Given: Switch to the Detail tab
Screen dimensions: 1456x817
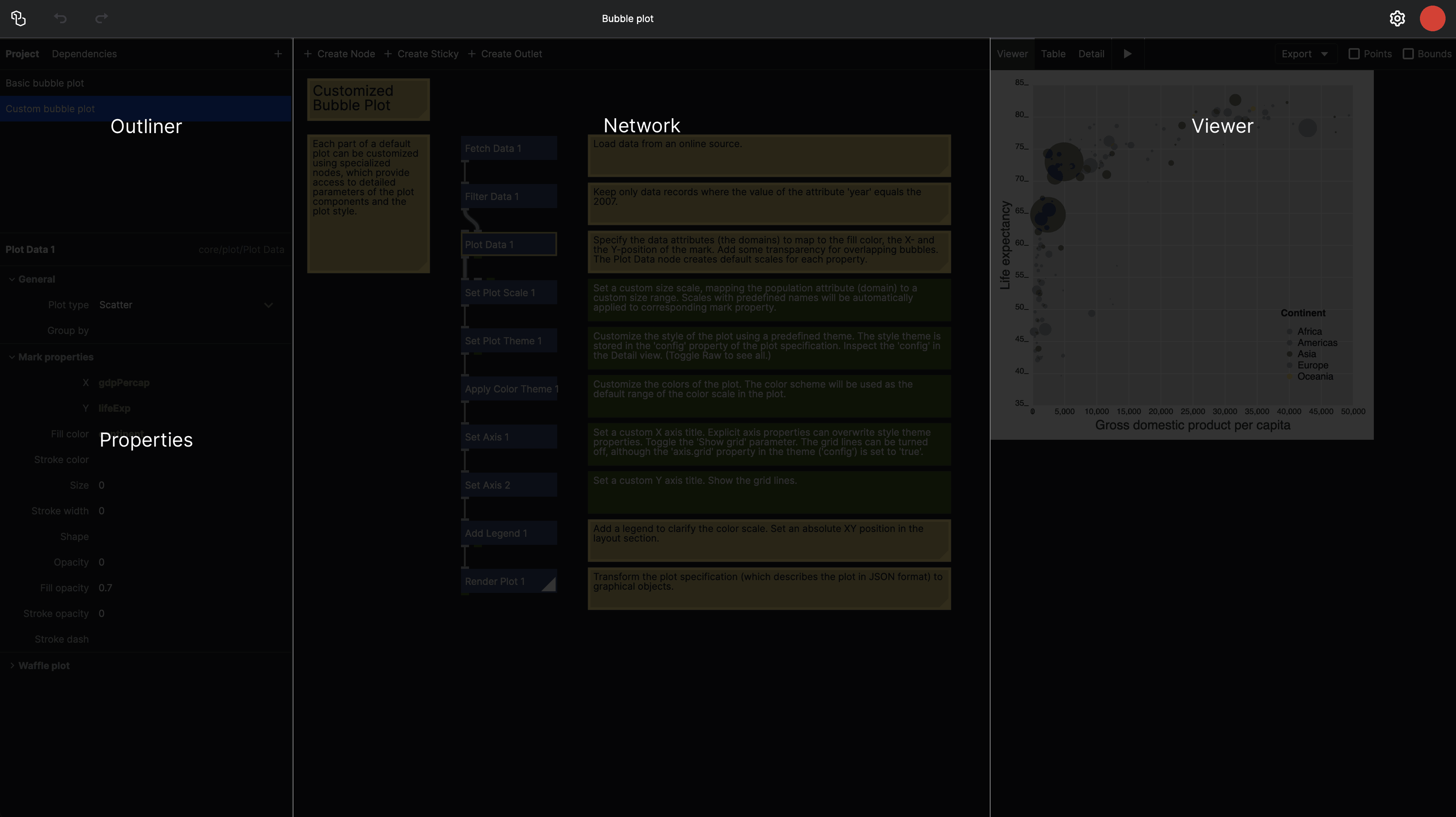Looking at the screenshot, I should coord(1091,54).
